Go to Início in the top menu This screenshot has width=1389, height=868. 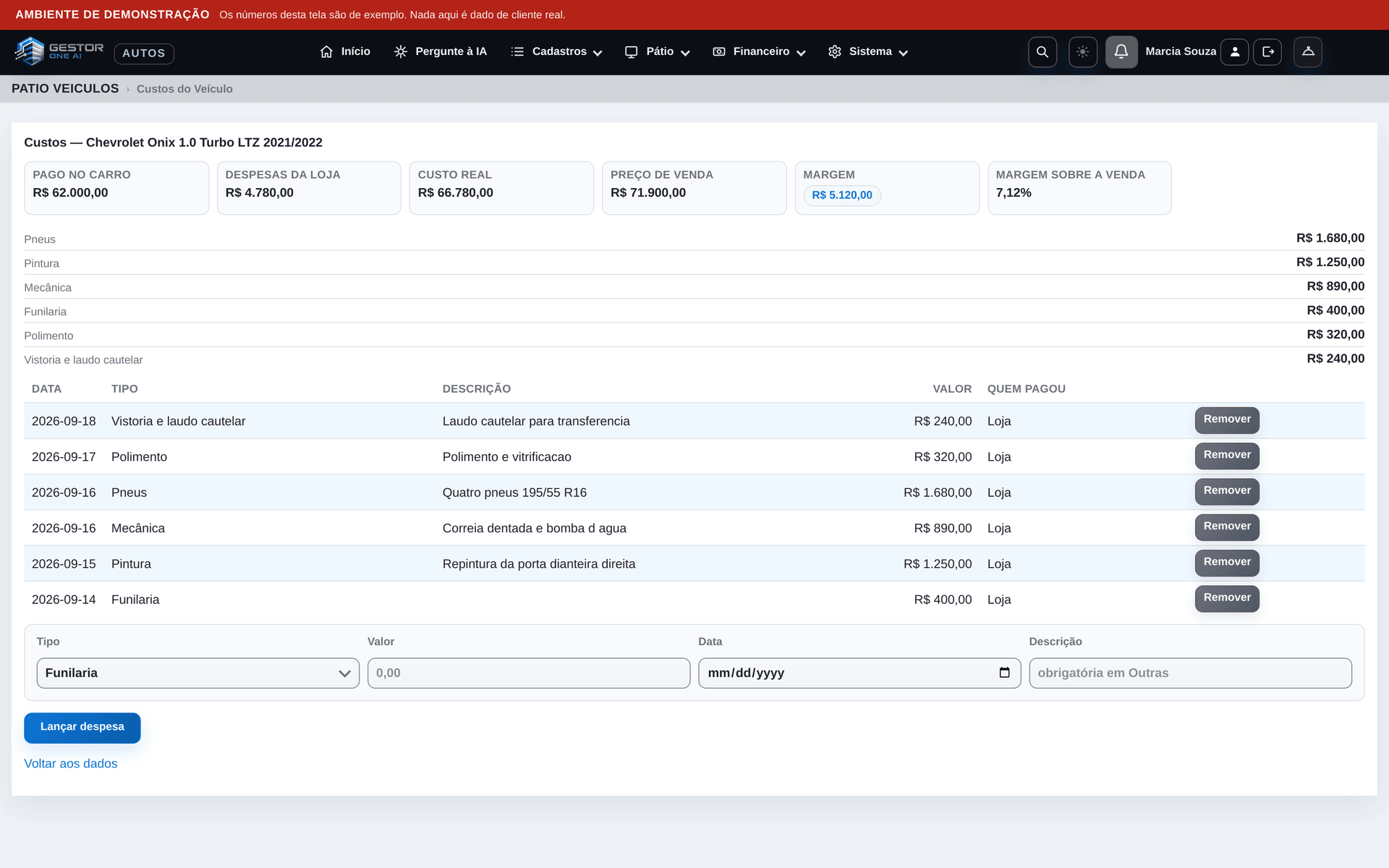(345, 51)
